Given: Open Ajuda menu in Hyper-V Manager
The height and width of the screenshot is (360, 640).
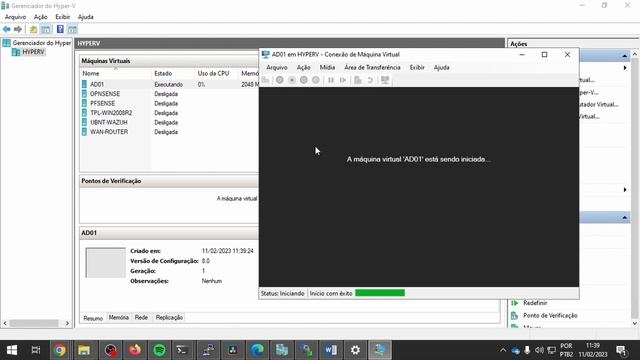Looking at the screenshot, I should click(85, 17).
